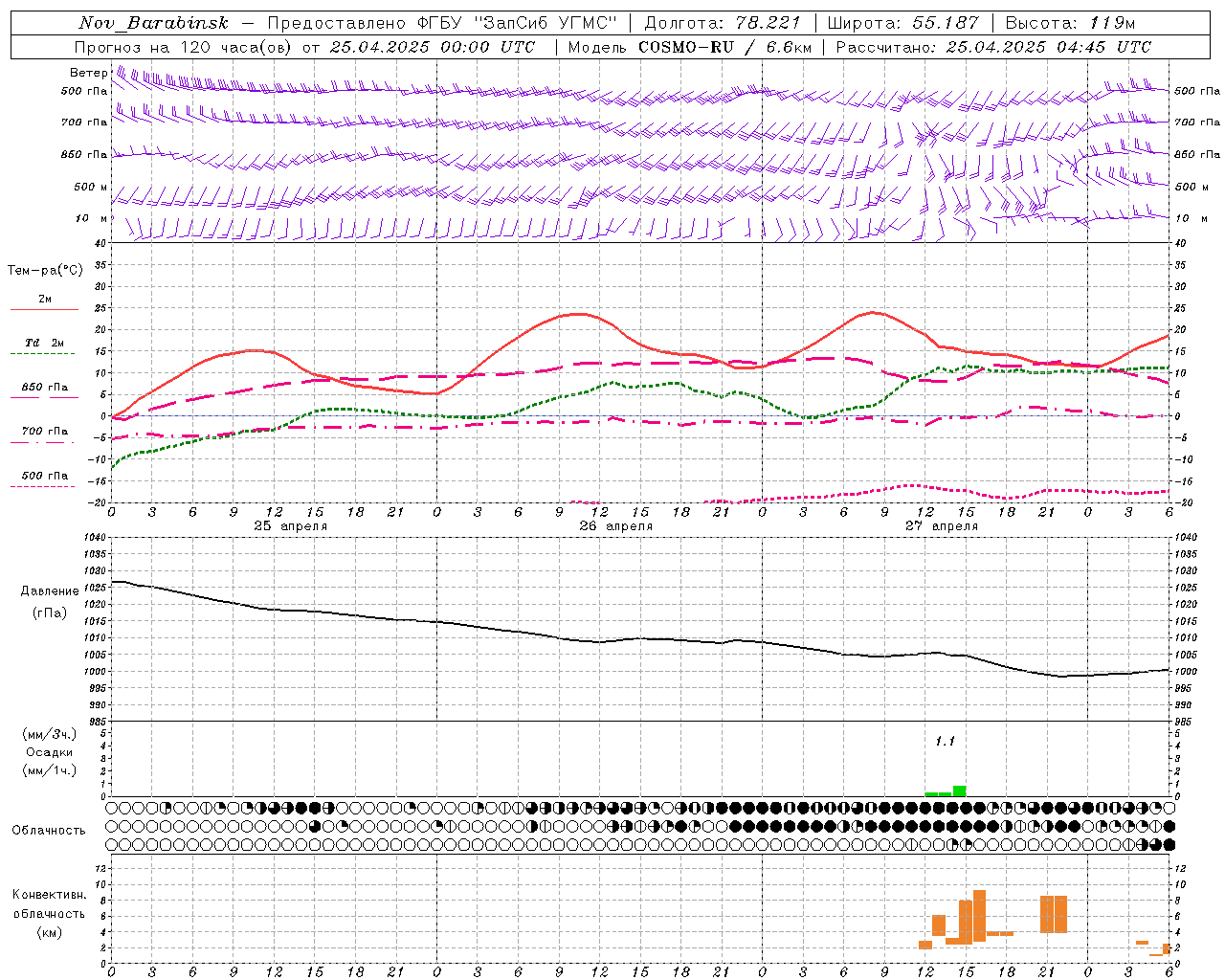1225x980 pixels.
Task: Select the "Td 2м" dew point legend entry
Action: 45,343
